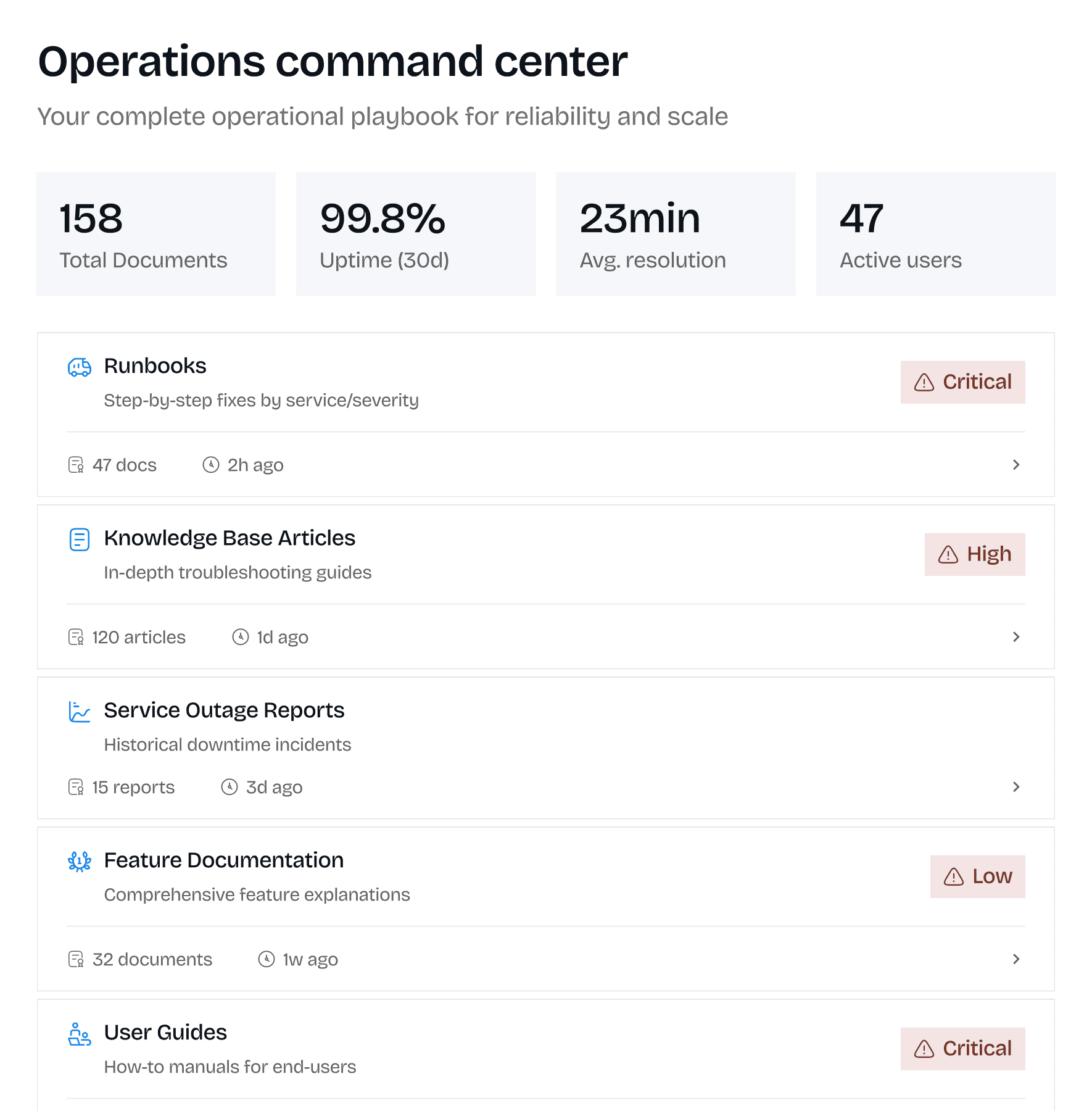Click the document icon beside 32 documents
1092x1111 pixels.
coord(75,959)
